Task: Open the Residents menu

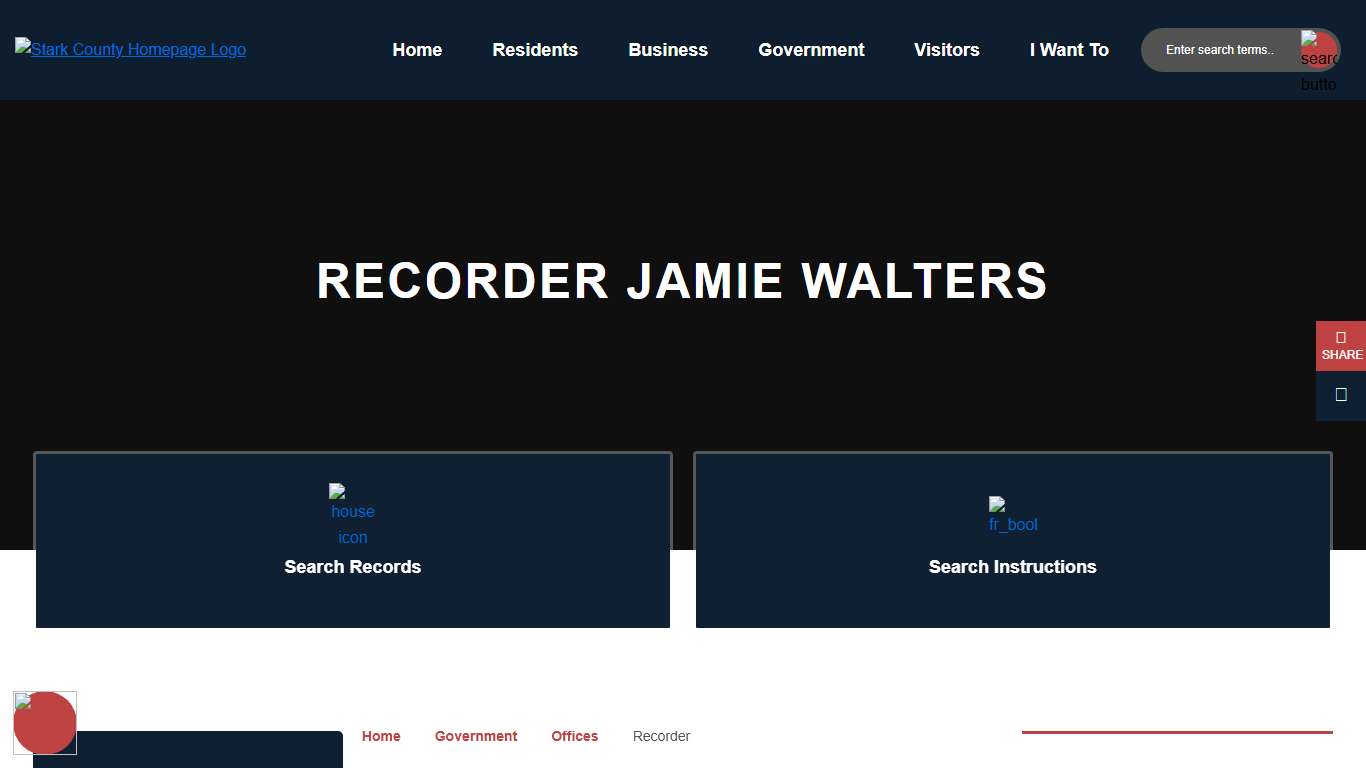Action: point(535,50)
